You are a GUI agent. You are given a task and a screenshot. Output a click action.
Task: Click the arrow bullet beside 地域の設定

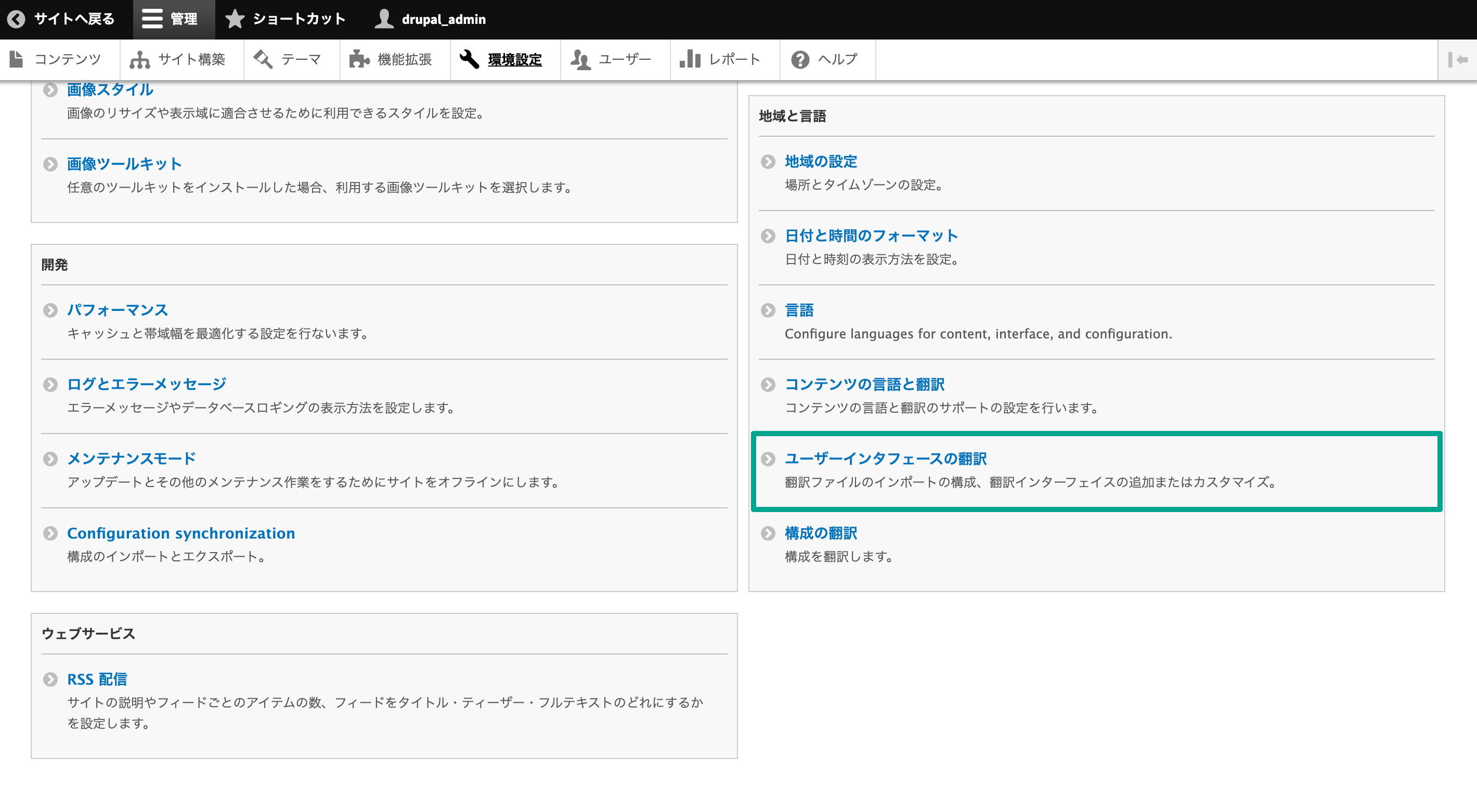pyautogui.click(x=768, y=162)
